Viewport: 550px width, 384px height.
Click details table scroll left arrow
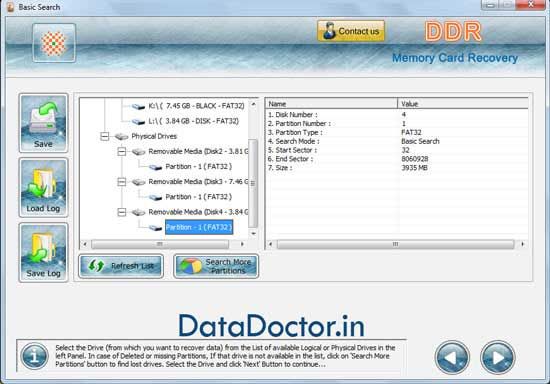click(270, 244)
